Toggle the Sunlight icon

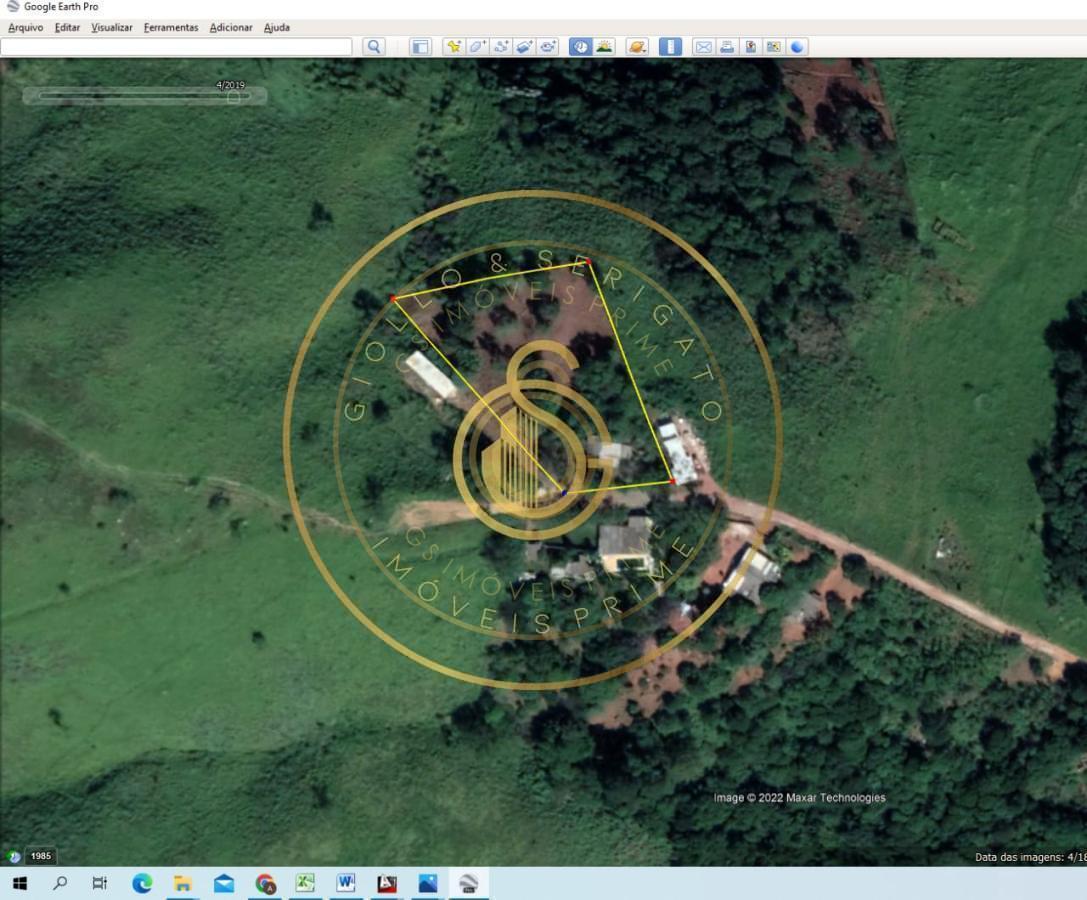click(x=605, y=46)
